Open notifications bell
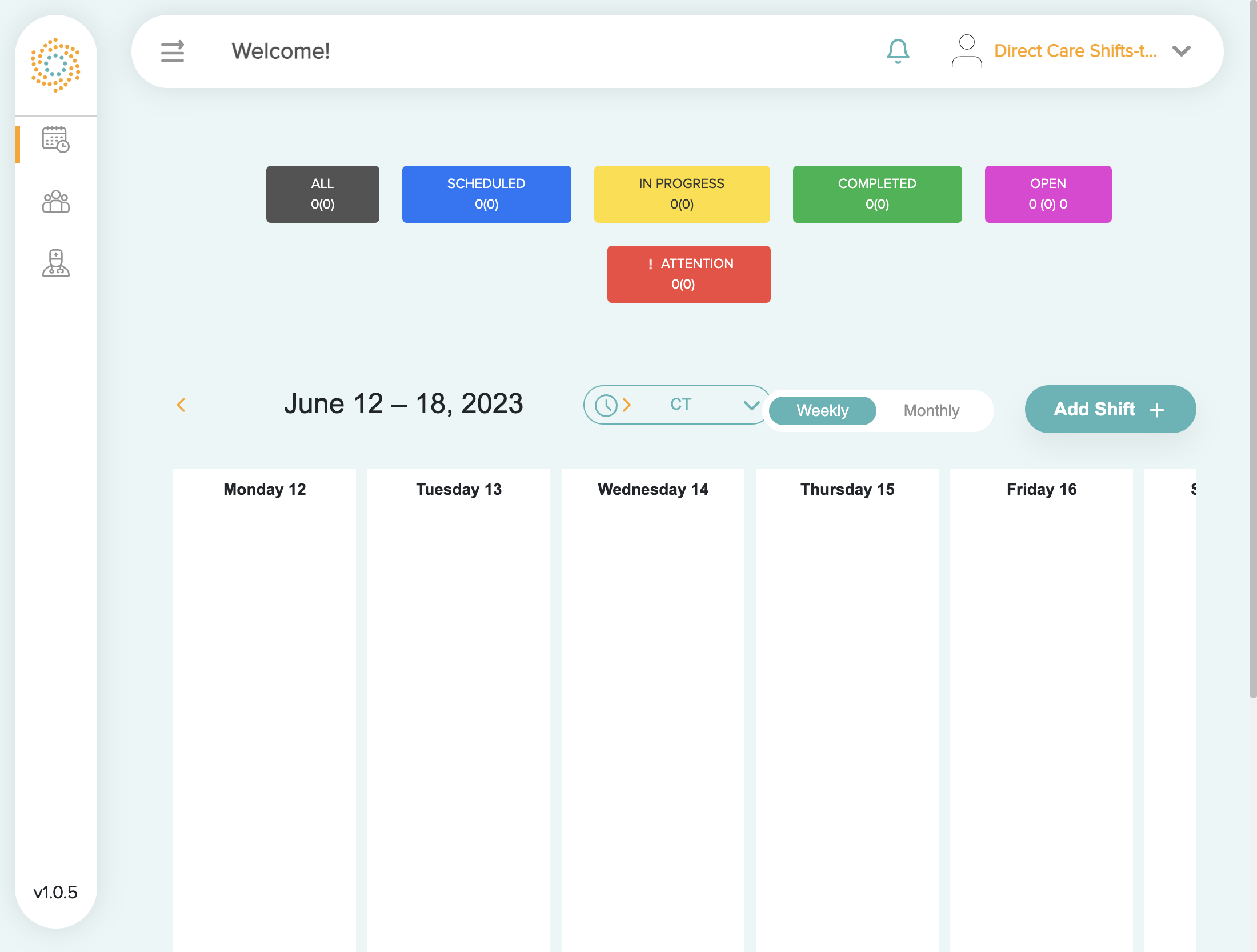 point(898,51)
